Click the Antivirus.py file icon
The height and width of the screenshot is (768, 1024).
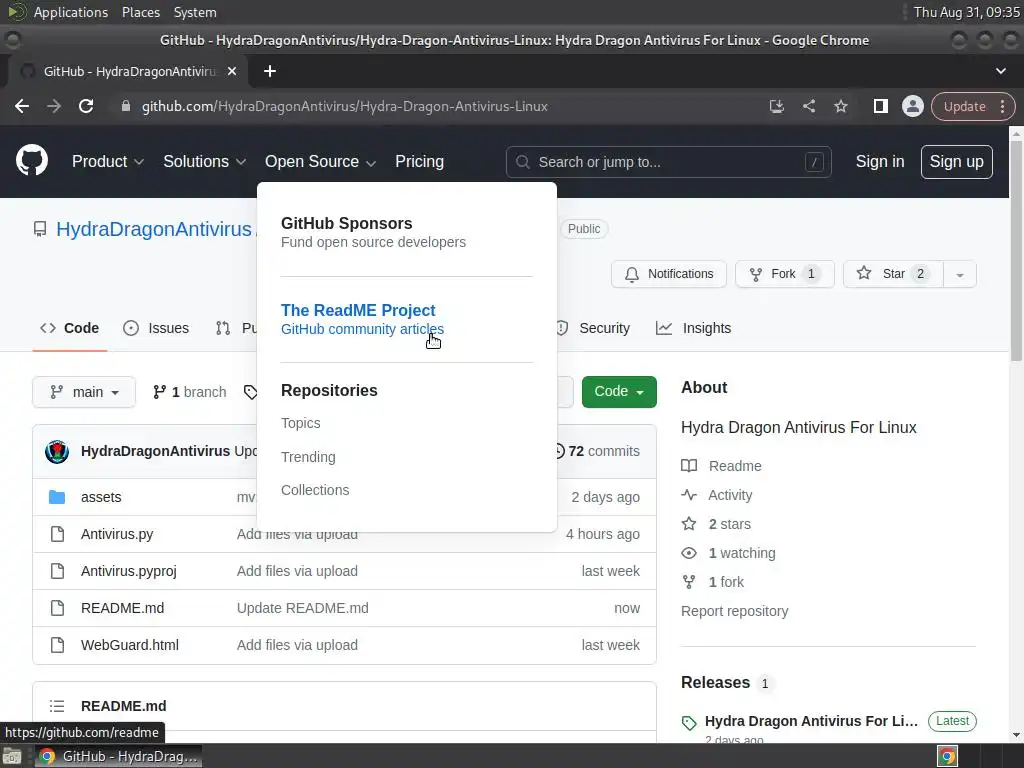point(57,534)
